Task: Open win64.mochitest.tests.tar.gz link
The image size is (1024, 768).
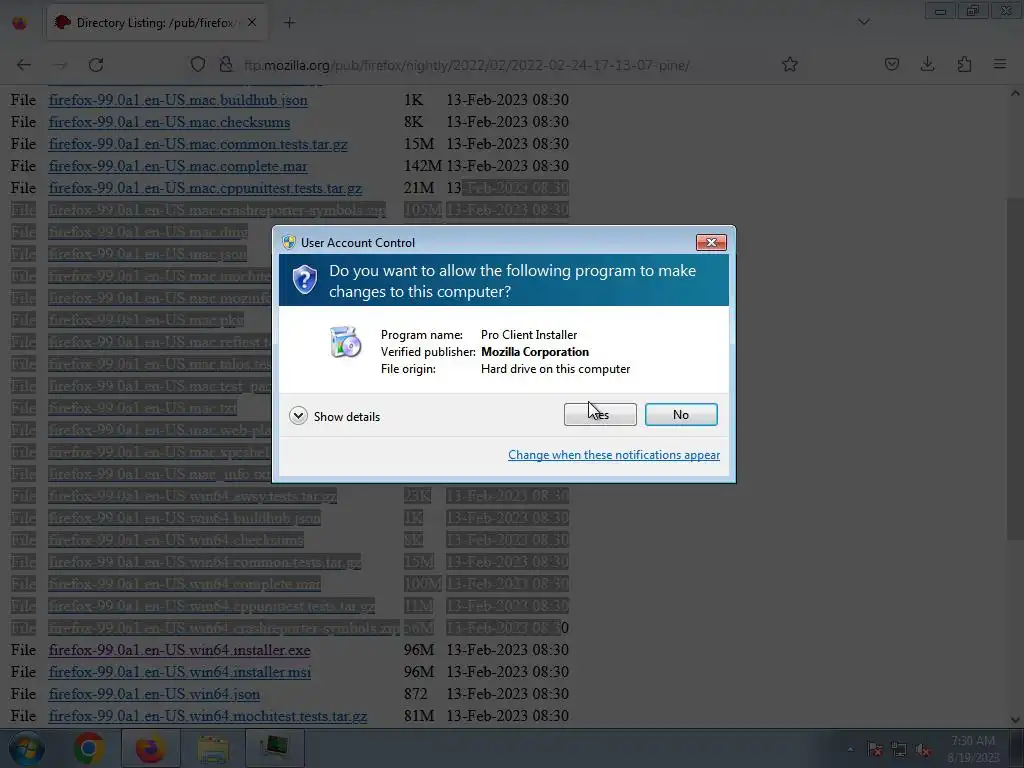Action: [x=208, y=716]
